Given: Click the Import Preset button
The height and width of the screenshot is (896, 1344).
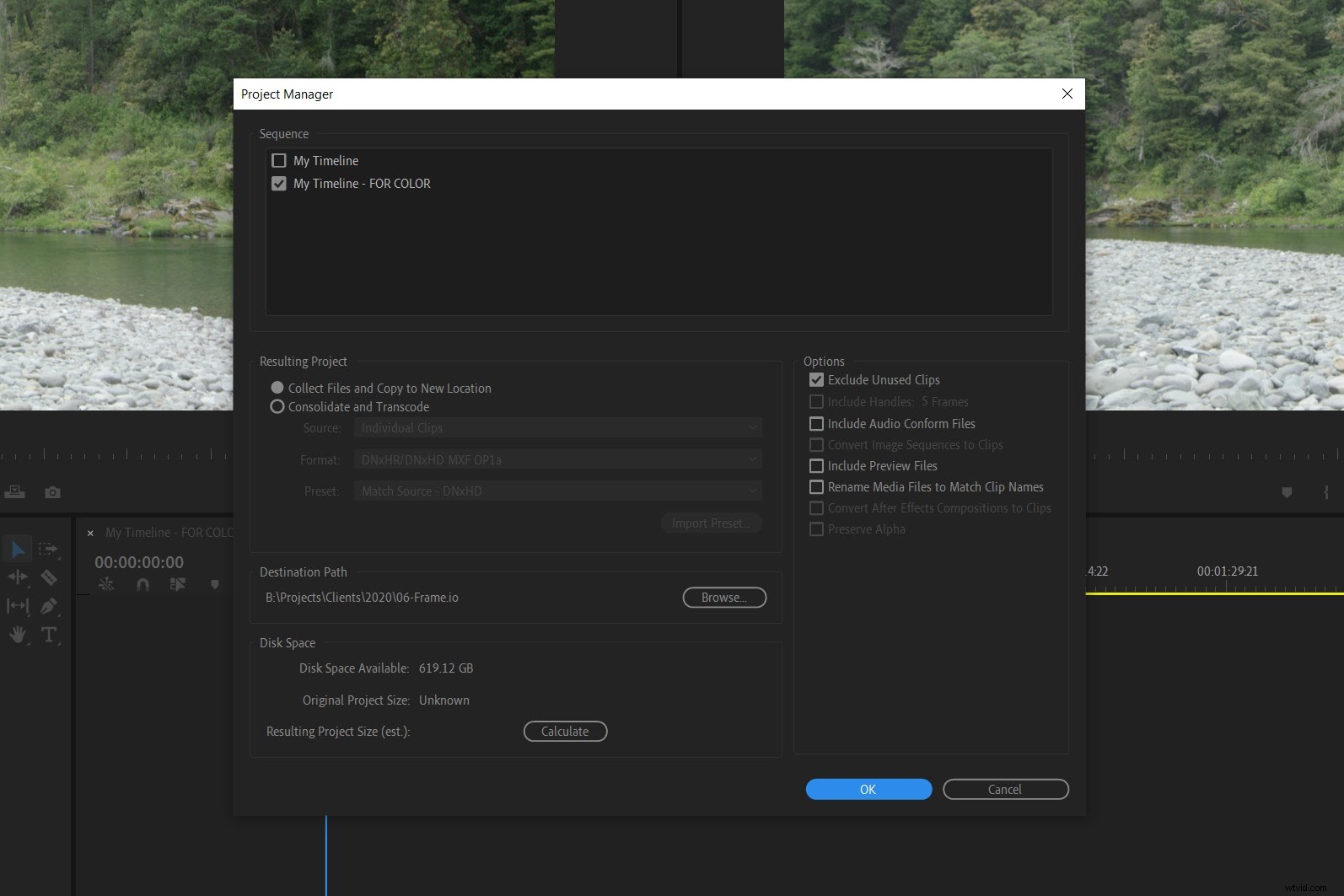Looking at the screenshot, I should [711, 523].
